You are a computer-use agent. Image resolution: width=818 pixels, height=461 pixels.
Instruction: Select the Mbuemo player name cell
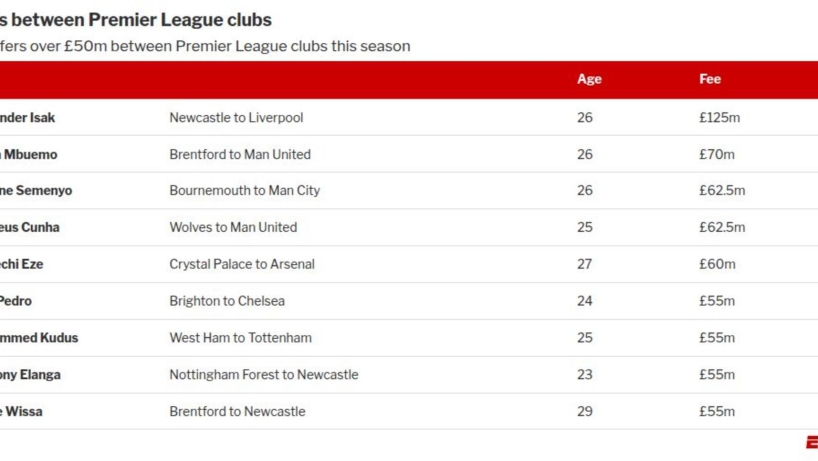pos(28,155)
